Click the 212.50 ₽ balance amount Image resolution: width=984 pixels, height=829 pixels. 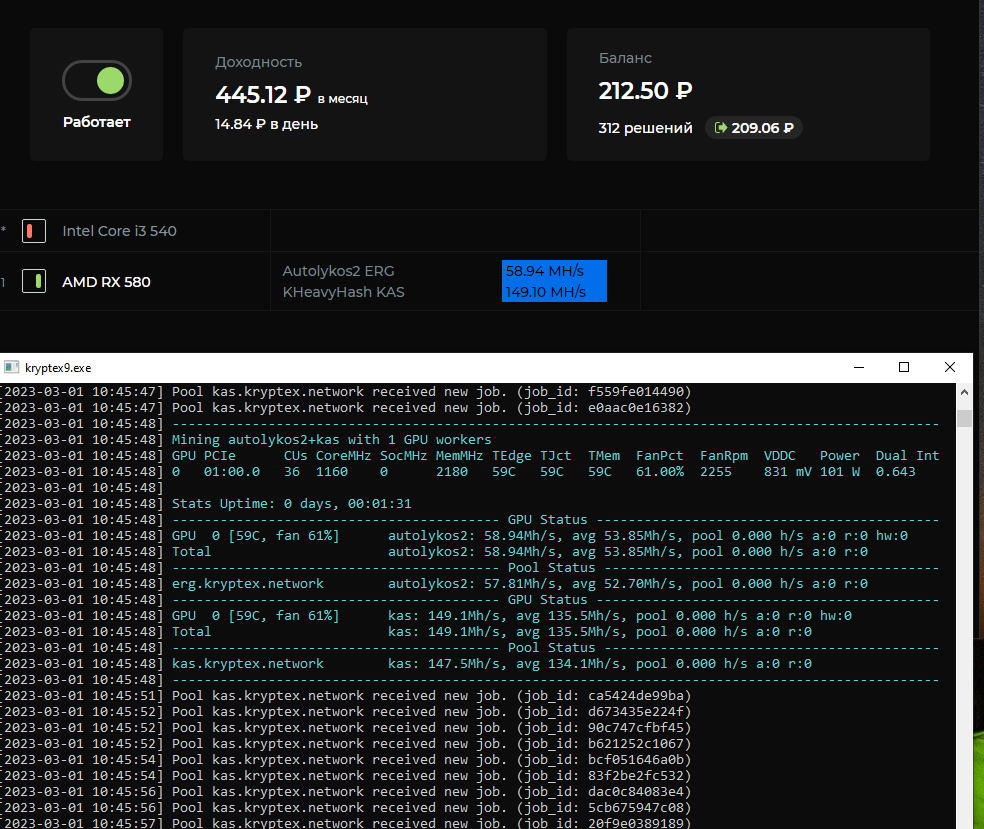[645, 91]
